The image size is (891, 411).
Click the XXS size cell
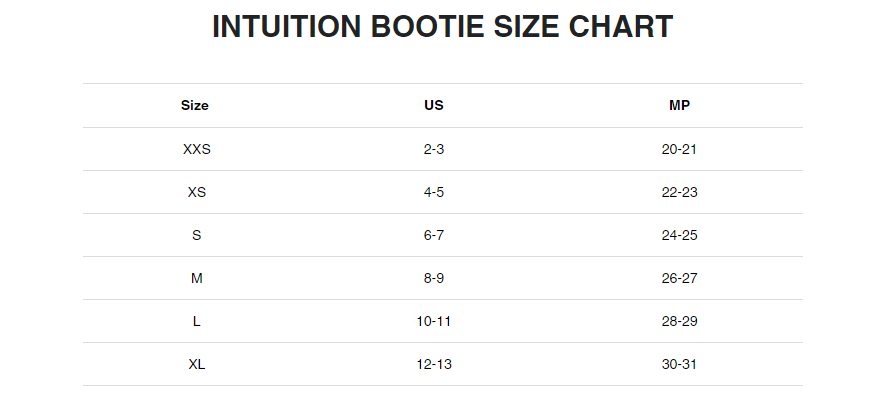(x=196, y=149)
